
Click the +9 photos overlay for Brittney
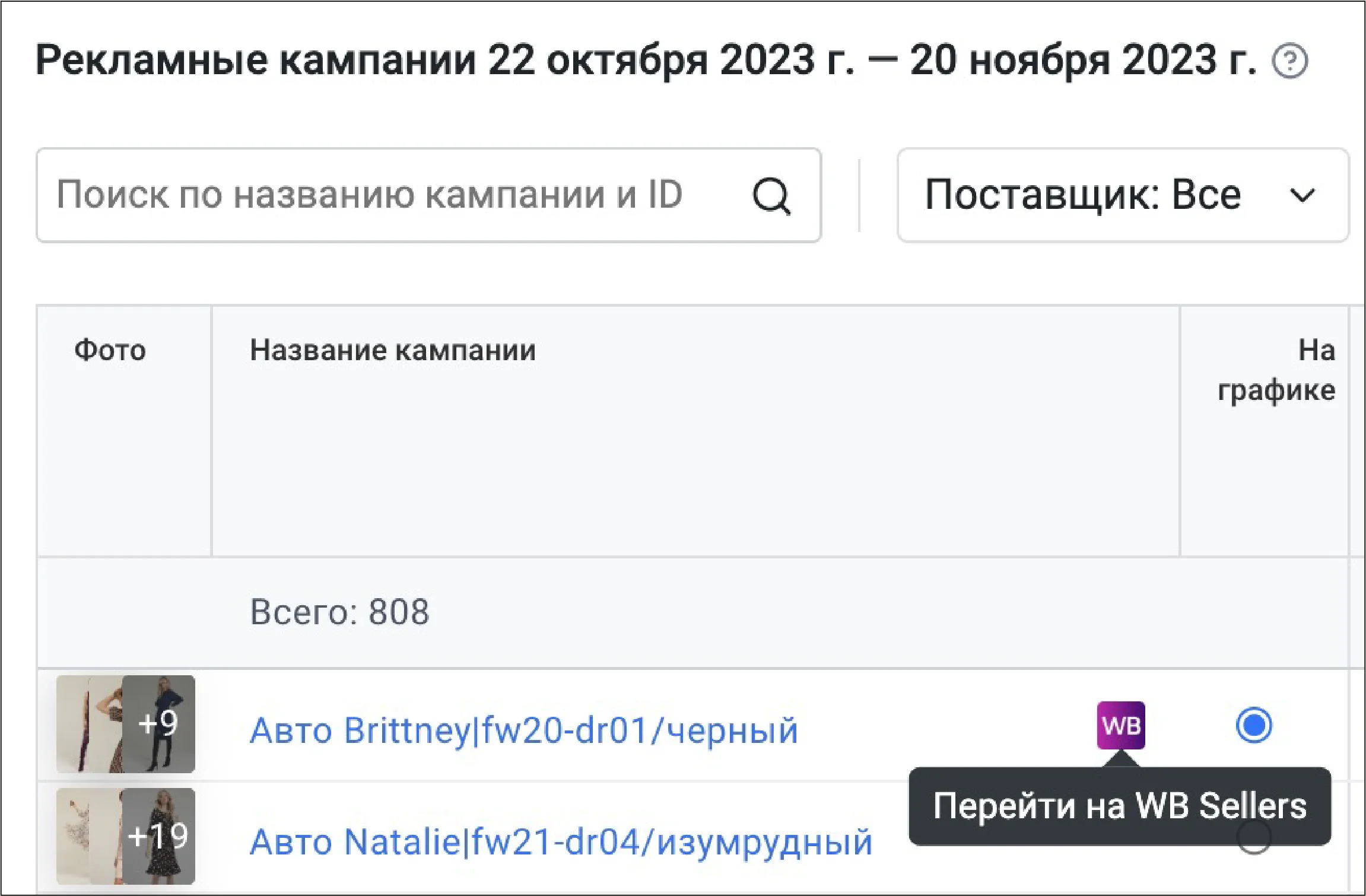[x=158, y=723]
